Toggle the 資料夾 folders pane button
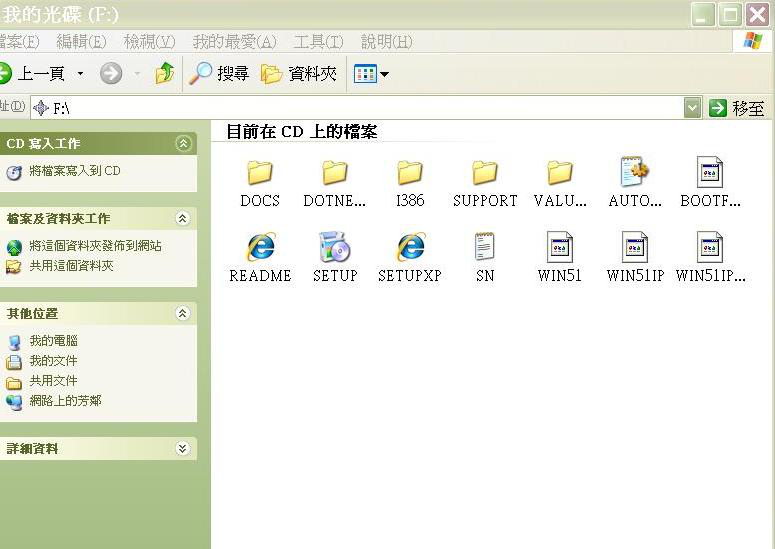The width and height of the screenshot is (775, 549). [x=299, y=73]
